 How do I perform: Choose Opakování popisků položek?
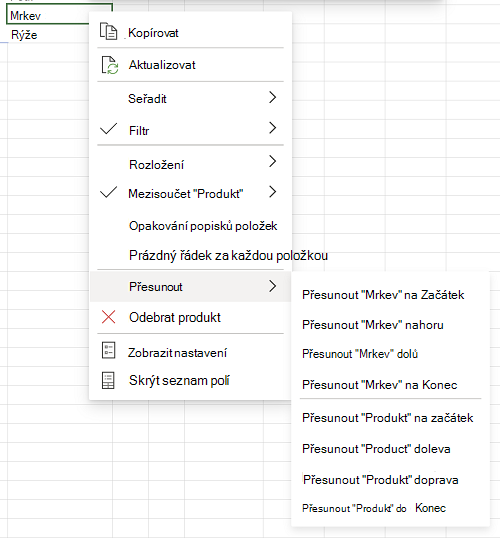[x=203, y=226]
